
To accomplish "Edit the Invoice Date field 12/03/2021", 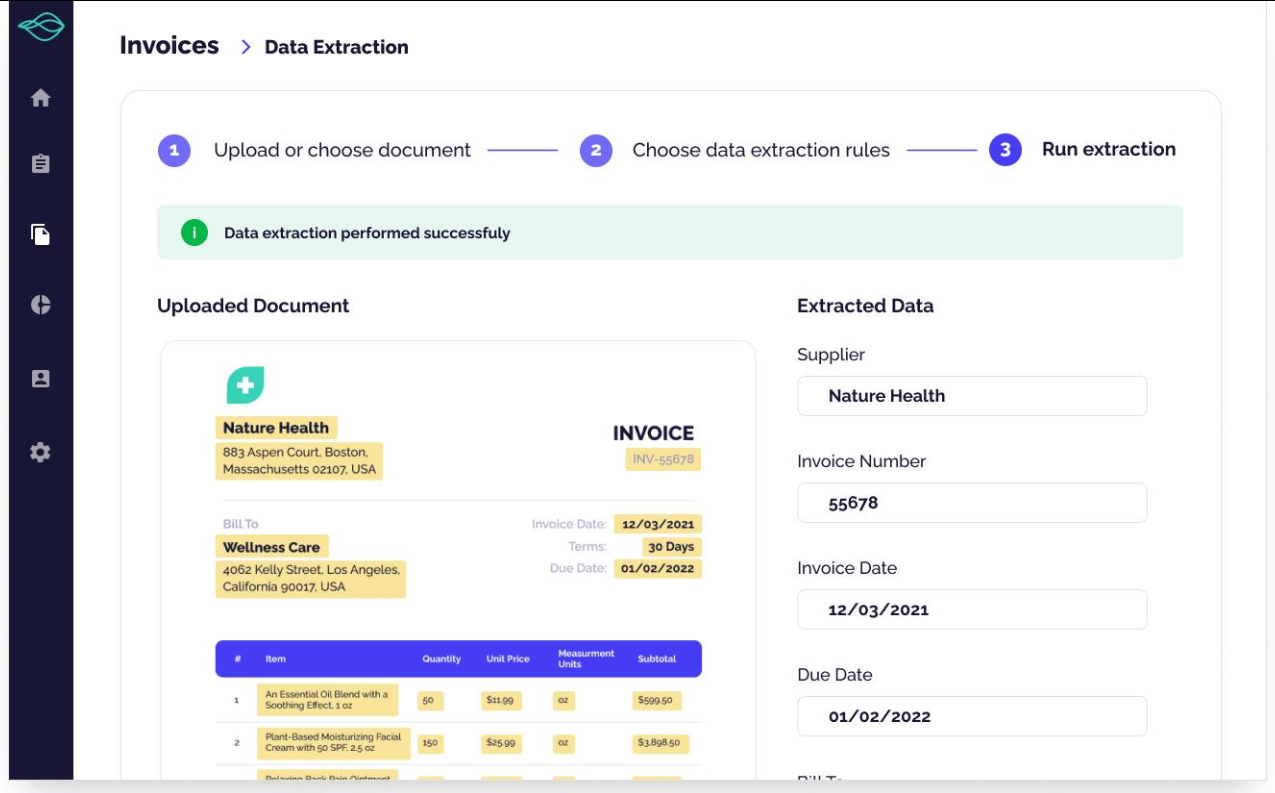I will pos(972,610).
